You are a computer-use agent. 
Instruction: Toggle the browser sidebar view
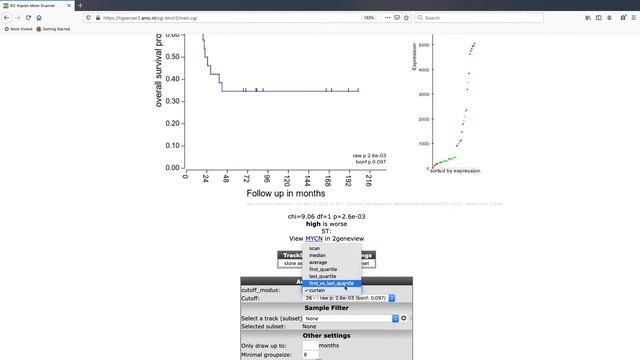pos(598,18)
